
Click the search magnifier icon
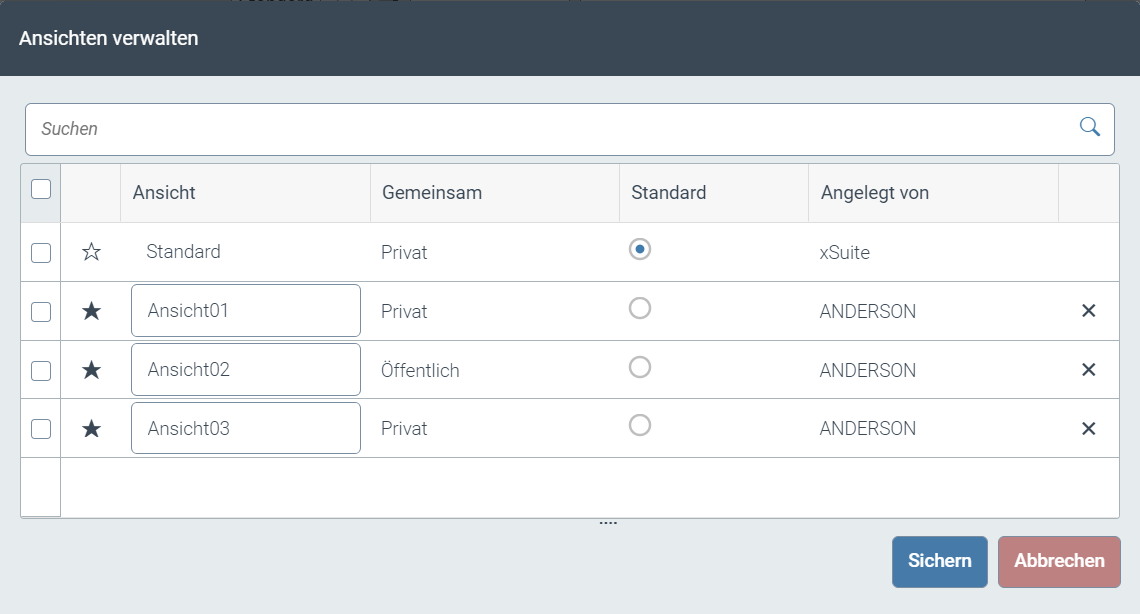tap(1089, 128)
